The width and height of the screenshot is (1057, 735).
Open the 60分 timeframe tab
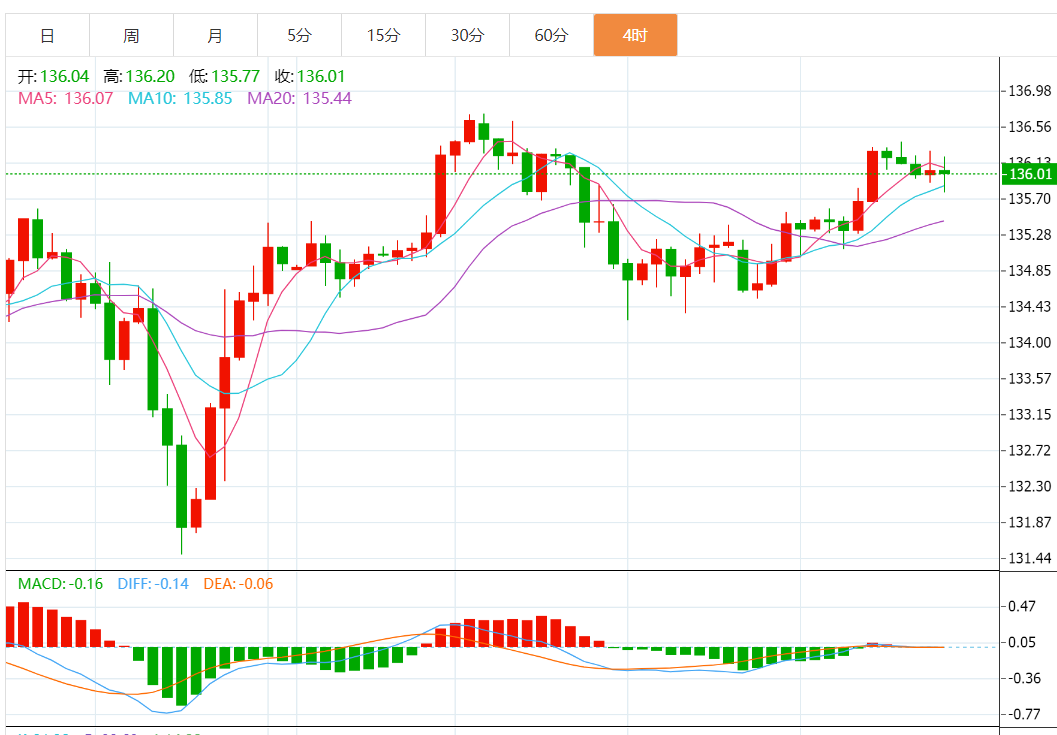tap(551, 36)
